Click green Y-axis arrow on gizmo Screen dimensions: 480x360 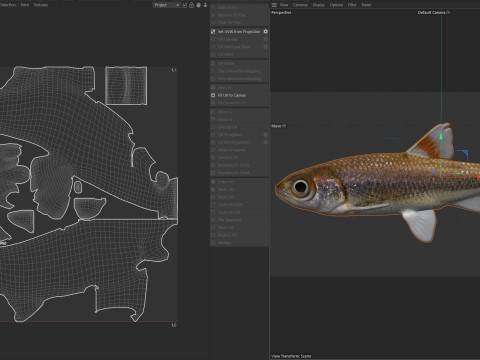(441, 136)
